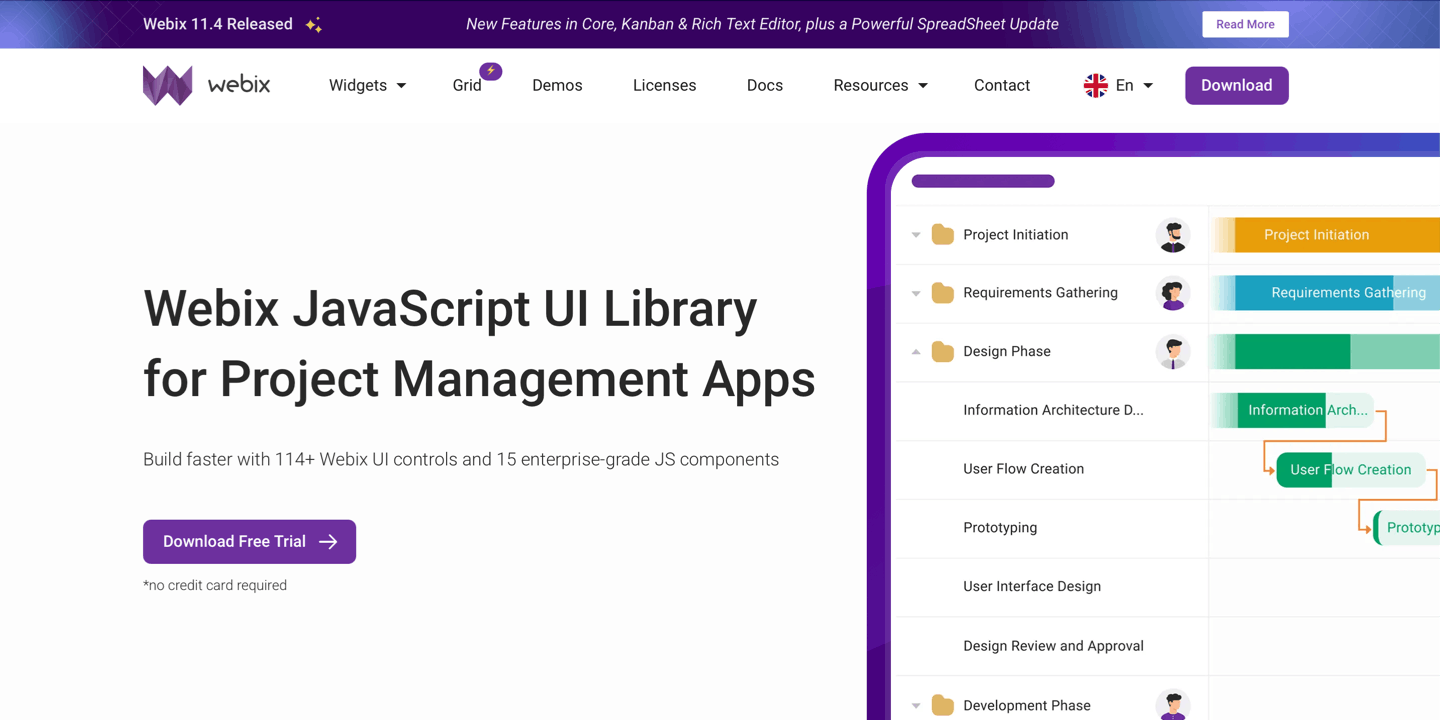Select the Development Phase tree label
This screenshot has height=720, width=1440.
tap(1026, 706)
